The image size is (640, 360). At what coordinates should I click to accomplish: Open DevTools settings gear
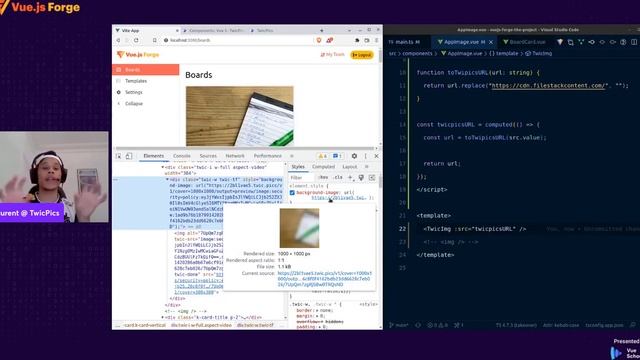click(354, 156)
